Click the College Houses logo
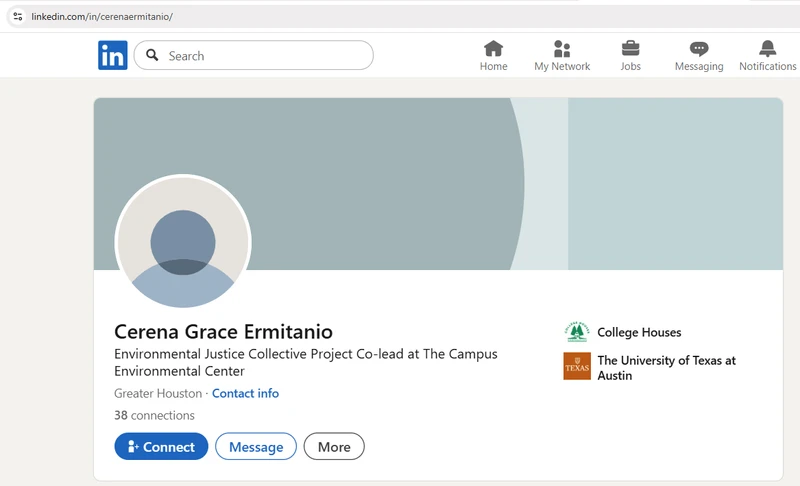 [x=577, y=332]
